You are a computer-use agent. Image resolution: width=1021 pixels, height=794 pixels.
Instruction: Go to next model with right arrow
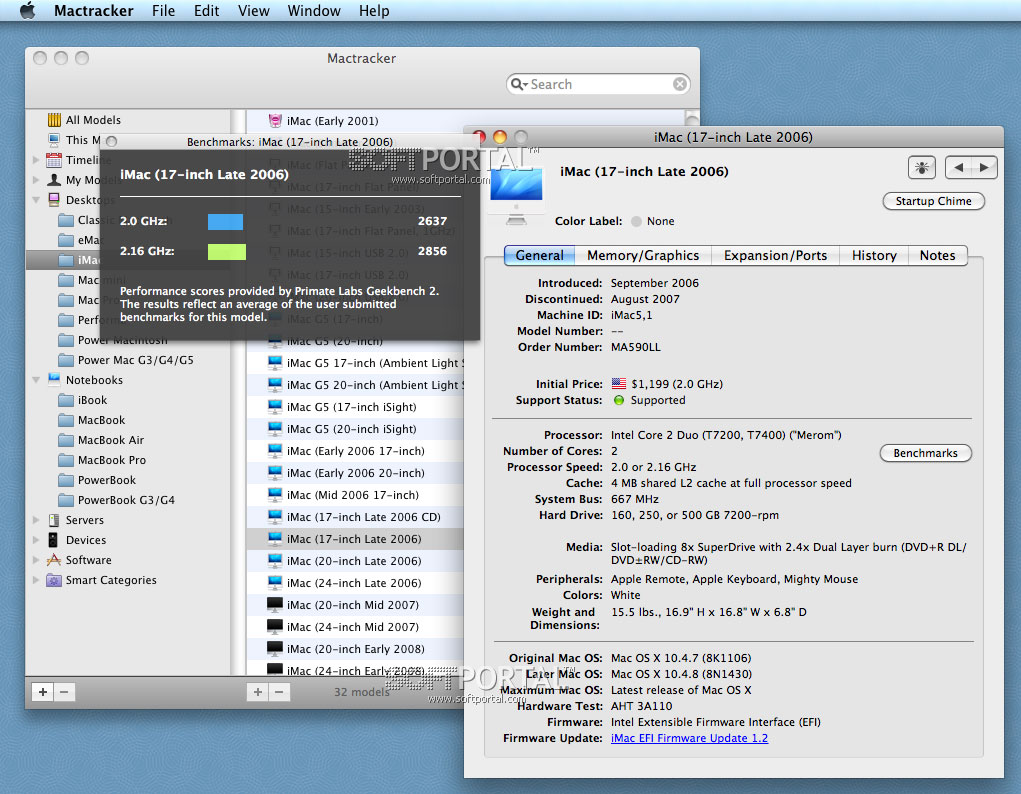[x=984, y=167]
